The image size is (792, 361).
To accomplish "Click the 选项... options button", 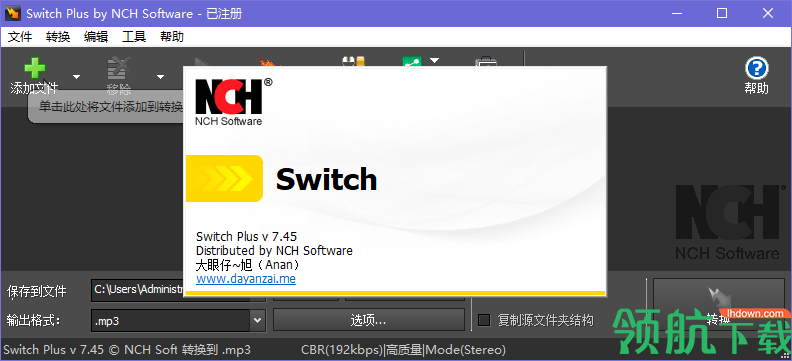I will [369, 320].
